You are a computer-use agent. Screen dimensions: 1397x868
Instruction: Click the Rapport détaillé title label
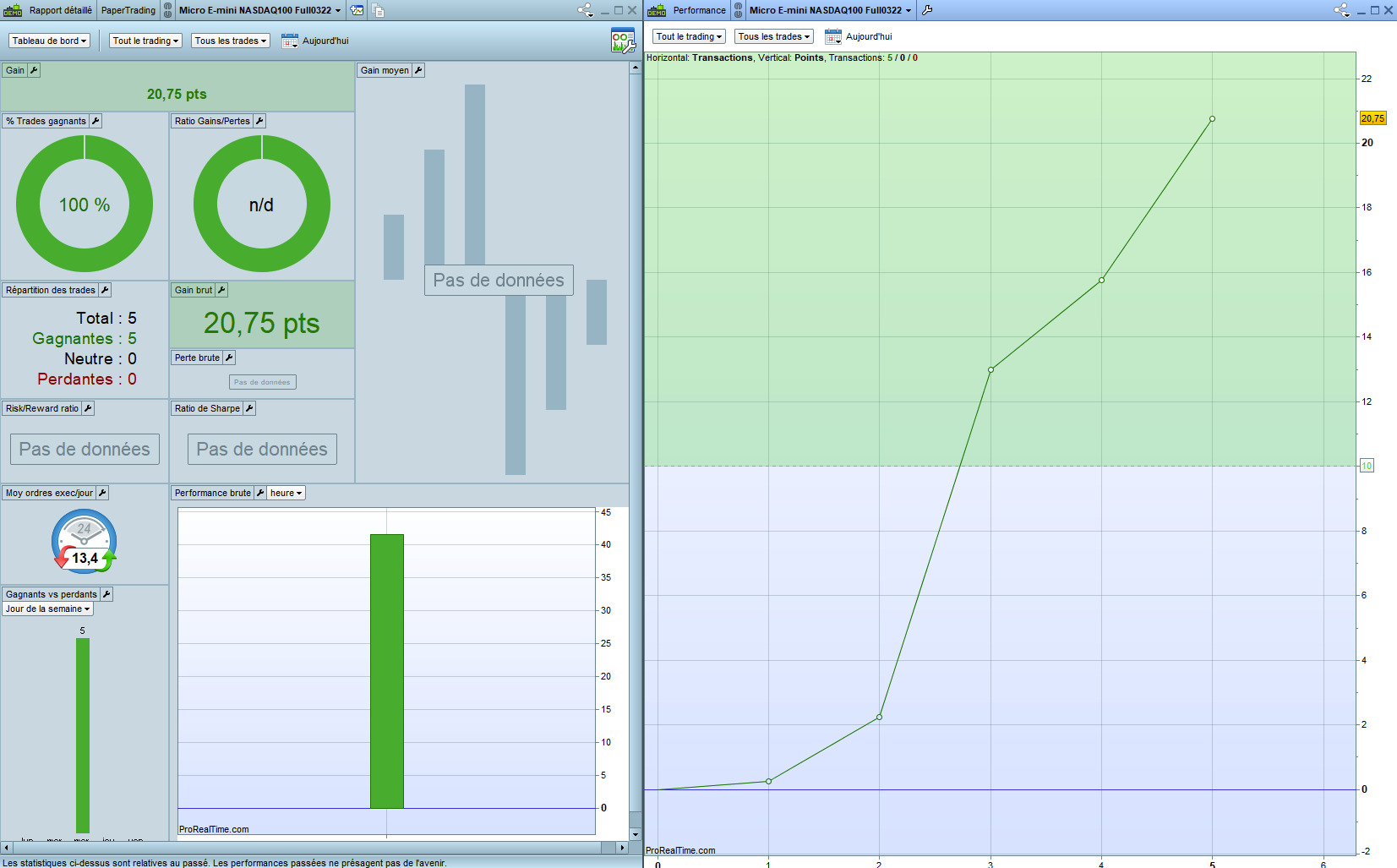pyautogui.click(x=61, y=10)
